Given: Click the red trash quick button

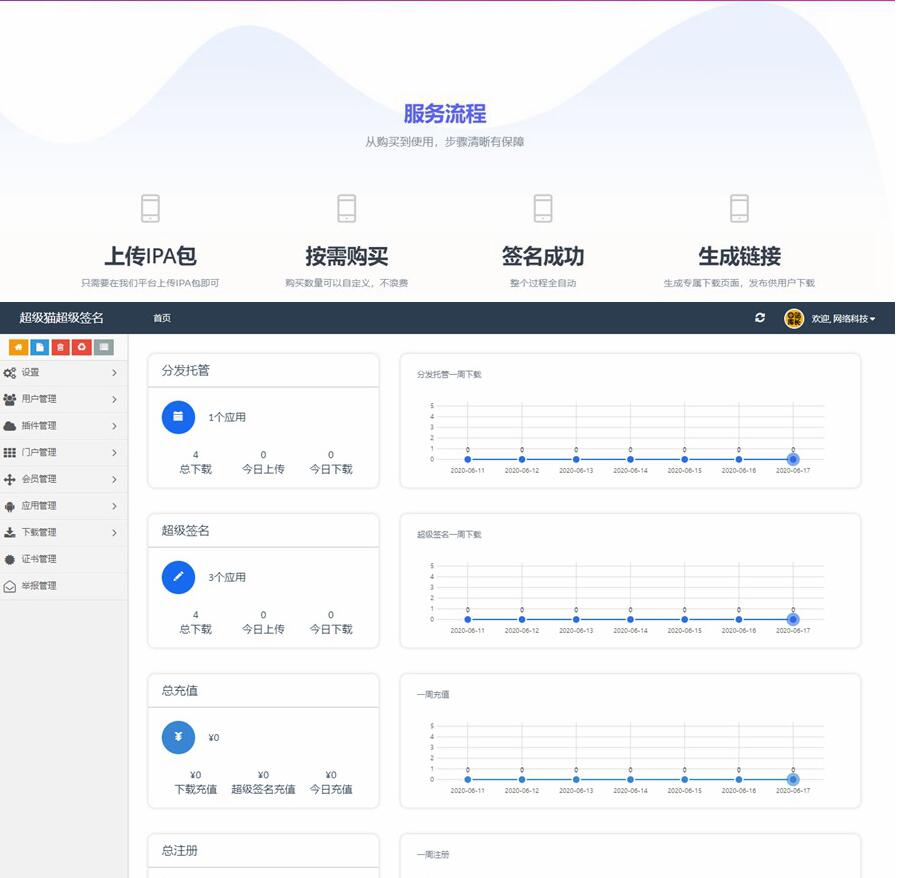Looking at the screenshot, I should click(60, 347).
